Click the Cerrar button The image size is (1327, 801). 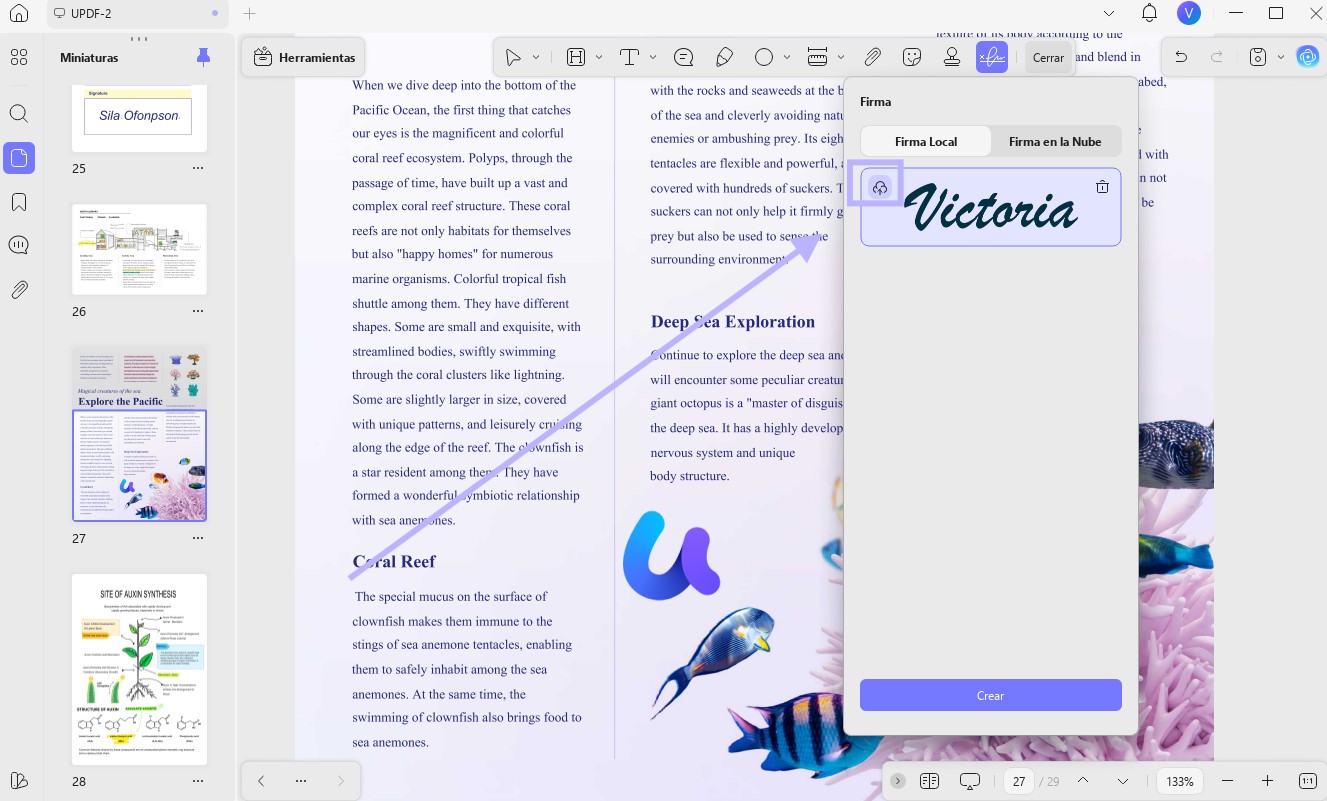click(1048, 57)
